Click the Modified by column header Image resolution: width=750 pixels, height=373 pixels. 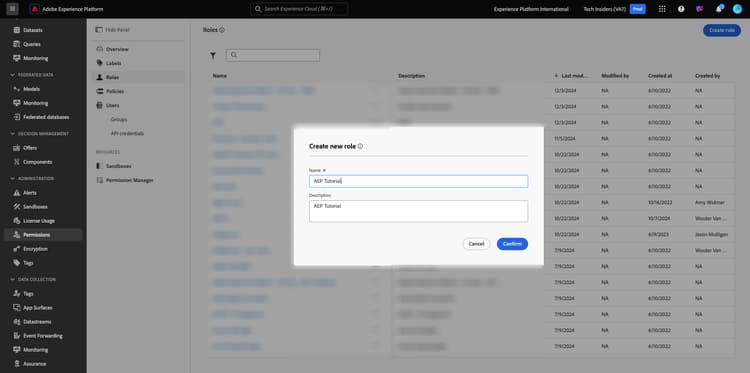615,76
